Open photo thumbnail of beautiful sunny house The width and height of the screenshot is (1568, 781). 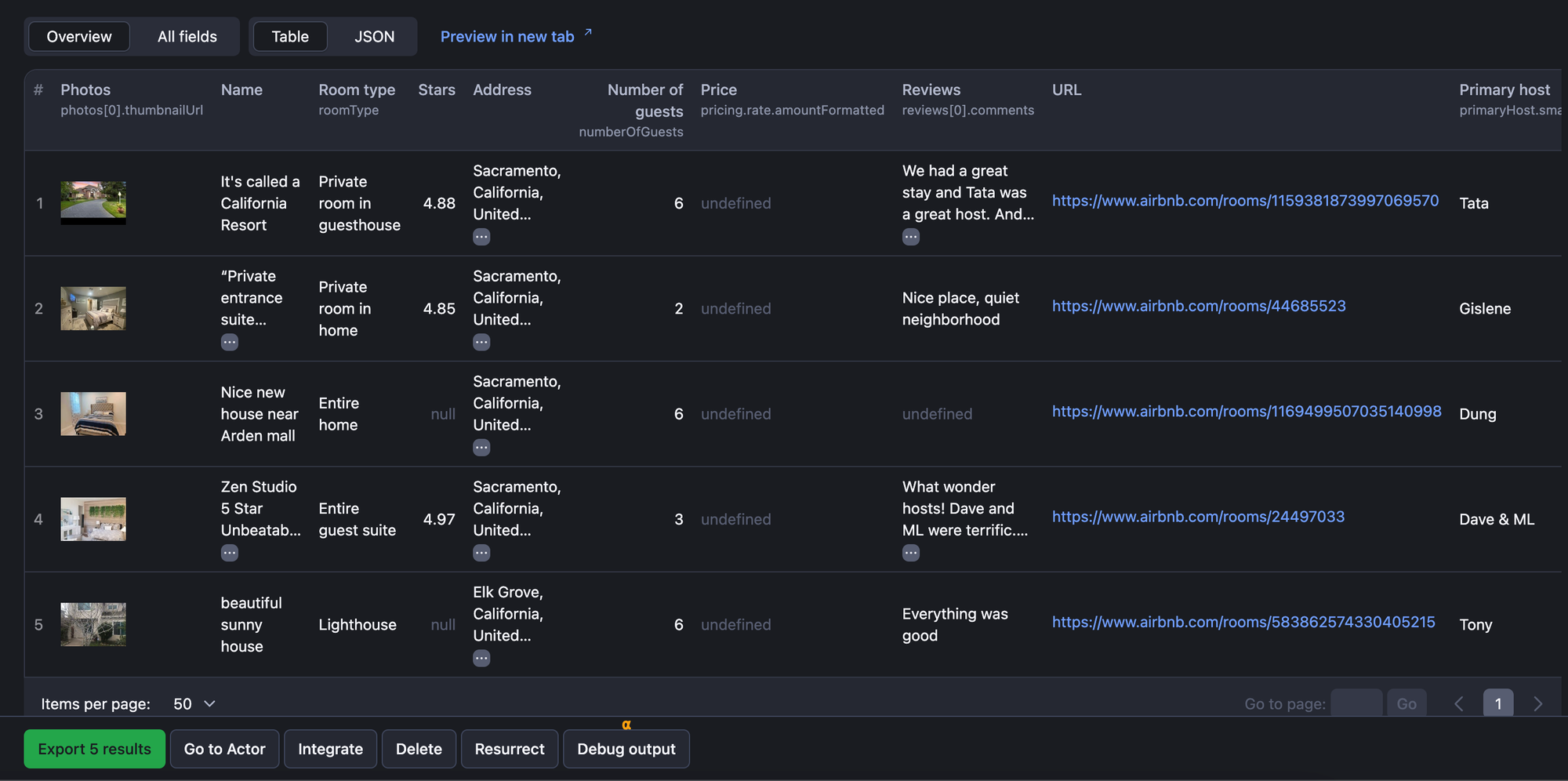(93, 624)
